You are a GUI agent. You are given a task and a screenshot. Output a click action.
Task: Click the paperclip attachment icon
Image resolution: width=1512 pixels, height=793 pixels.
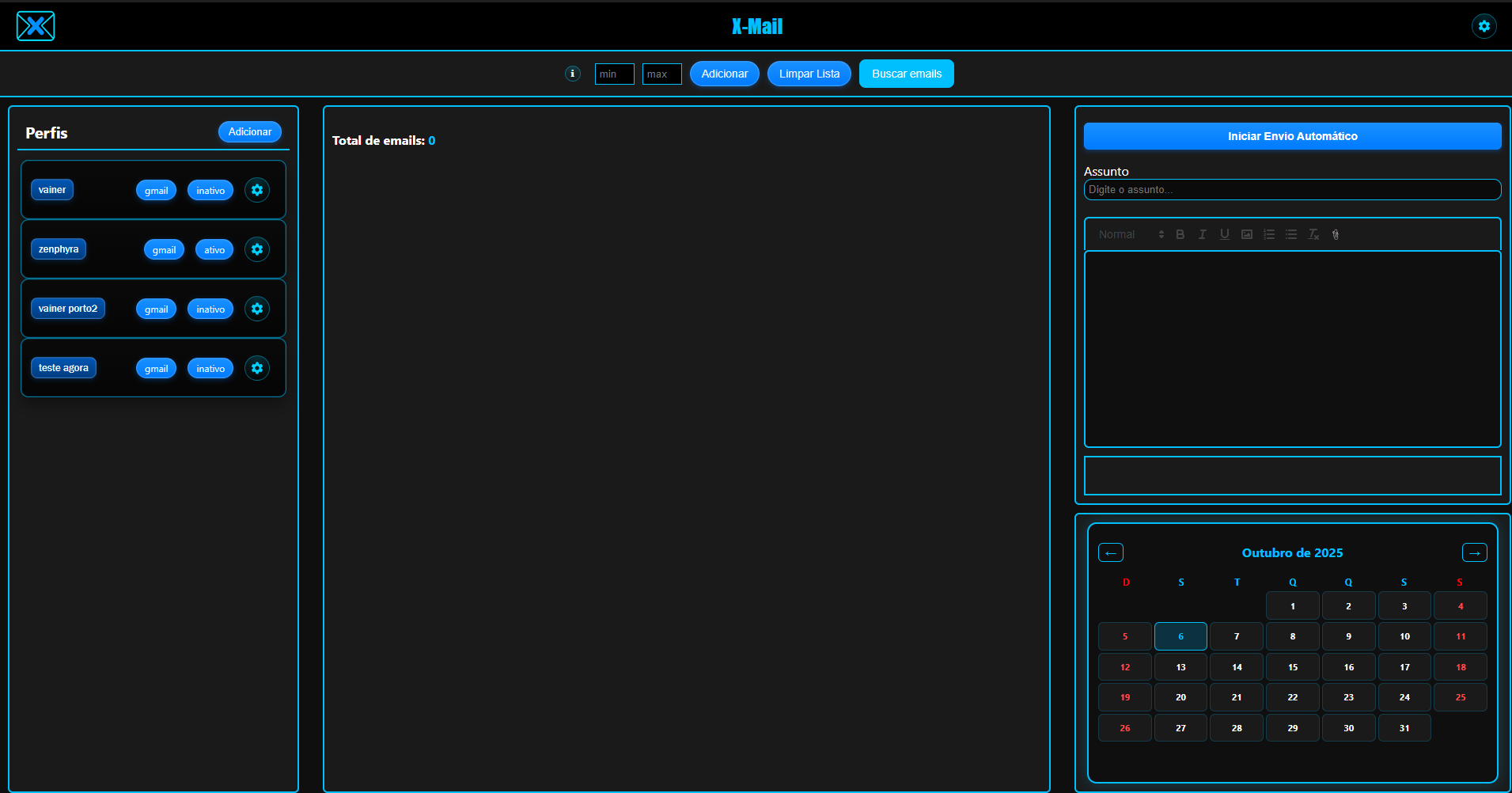coord(1336,234)
